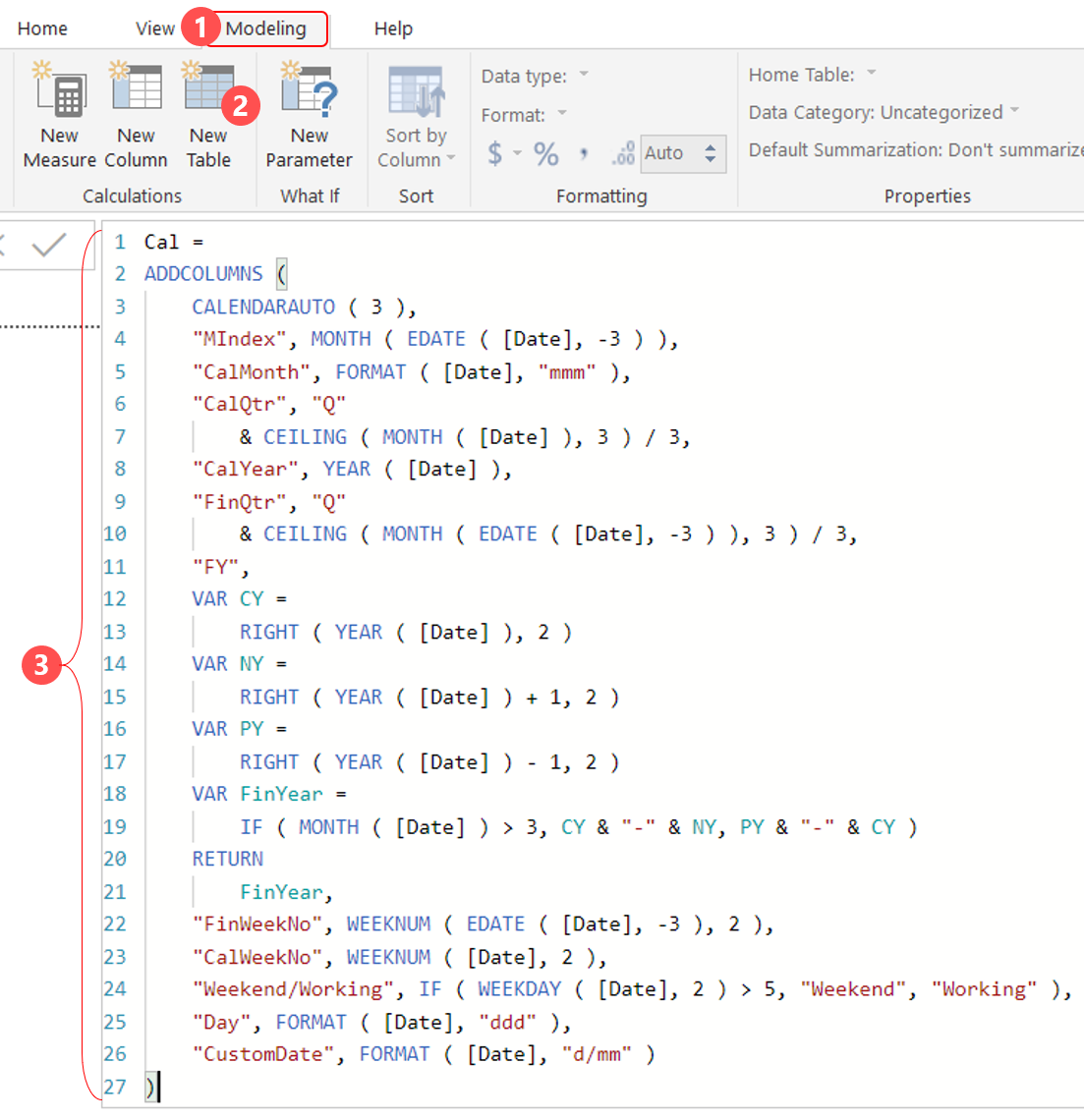Add a New Parameter for What If
The image size is (1084, 1120).
pyautogui.click(x=309, y=115)
